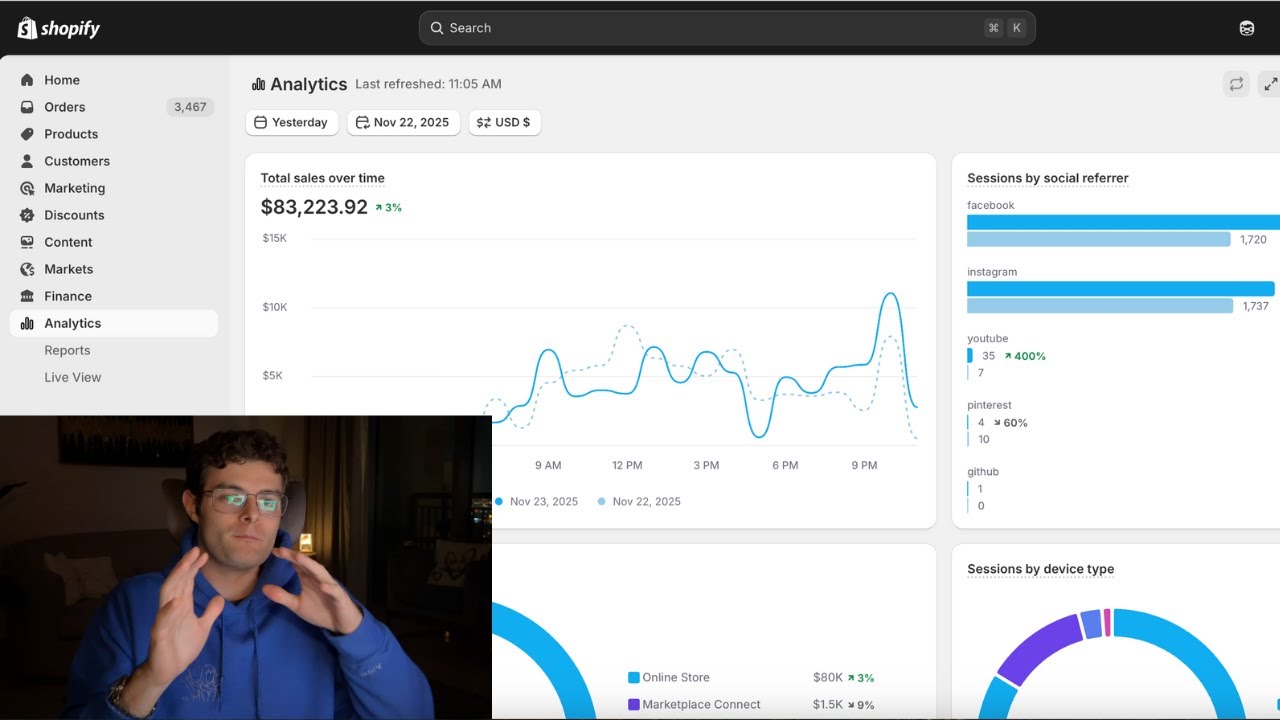Click the expand fullscreen icon

(1270, 84)
